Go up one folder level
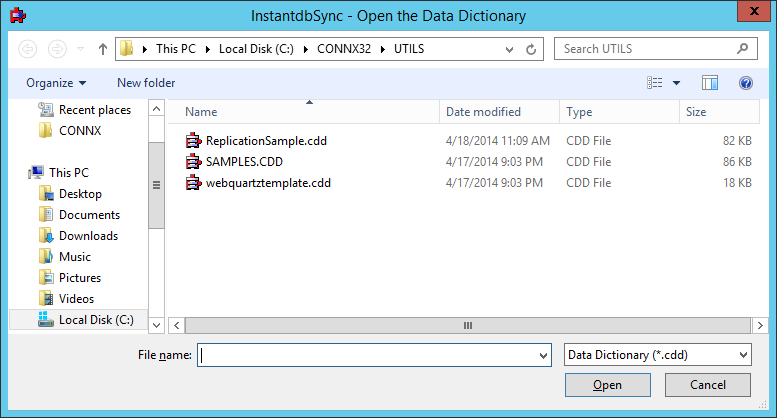The image size is (777, 418). (x=103, y=49)
